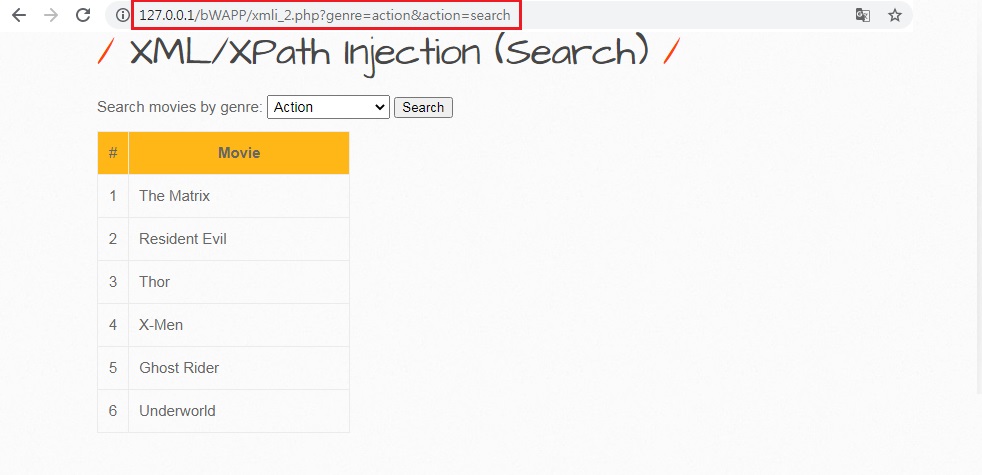
Task: Open the genre dropdown showing Action
Action: click(328, 107)
